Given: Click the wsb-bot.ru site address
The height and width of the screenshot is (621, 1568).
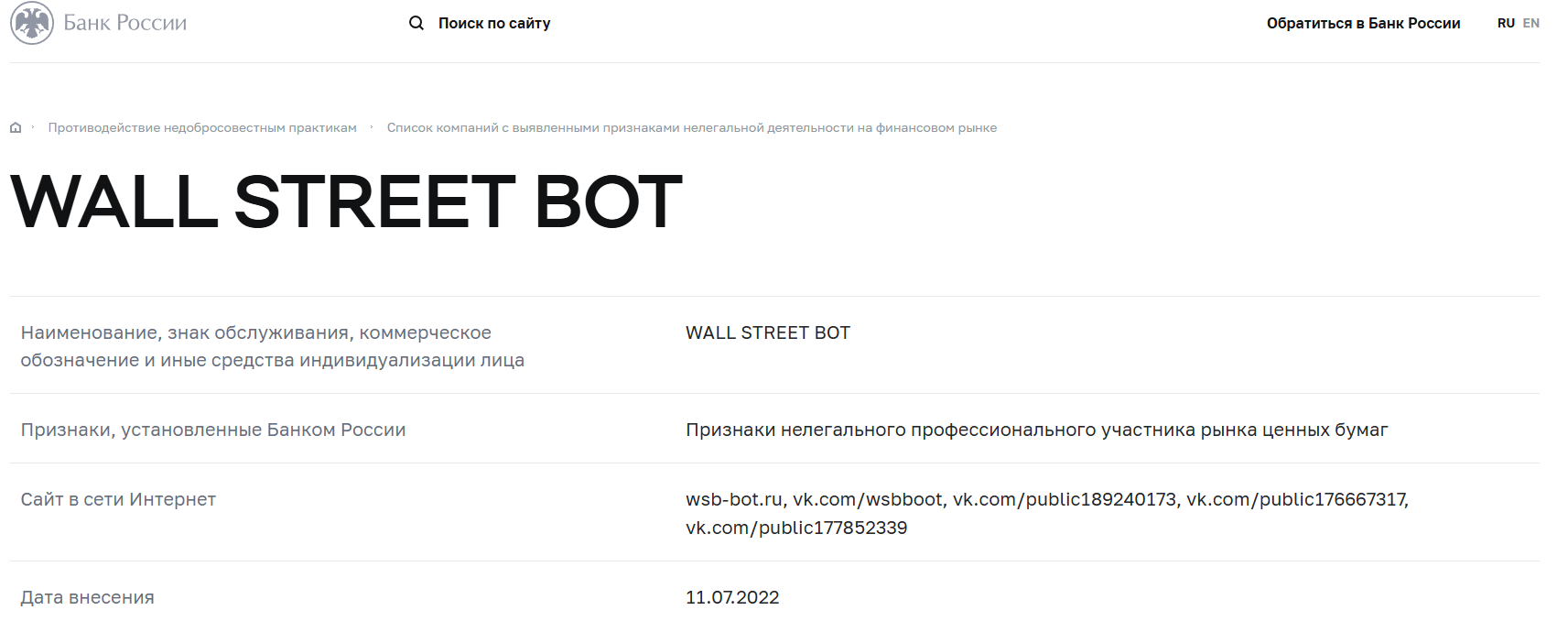Looking at the screenshot, I should coord(734,499).
